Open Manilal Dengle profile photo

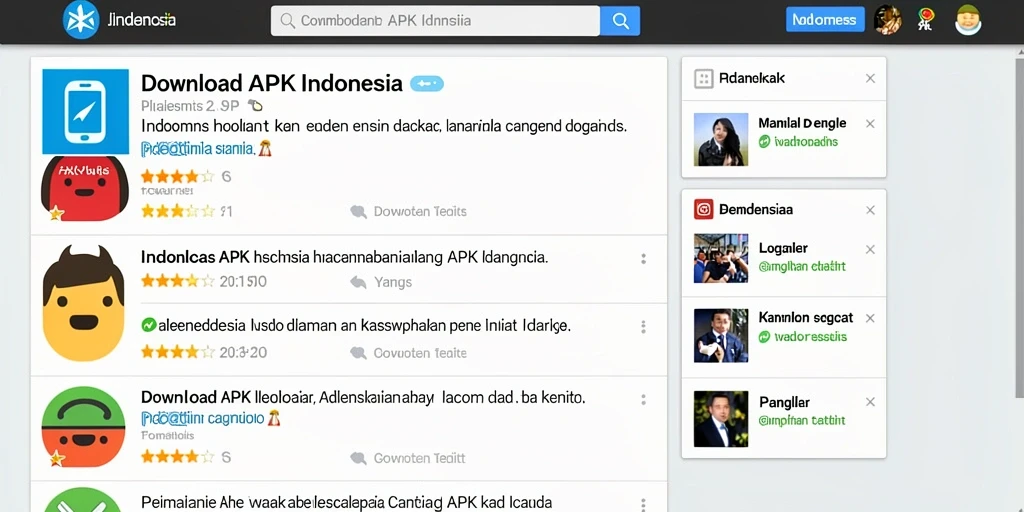click(x=721, y=139)
